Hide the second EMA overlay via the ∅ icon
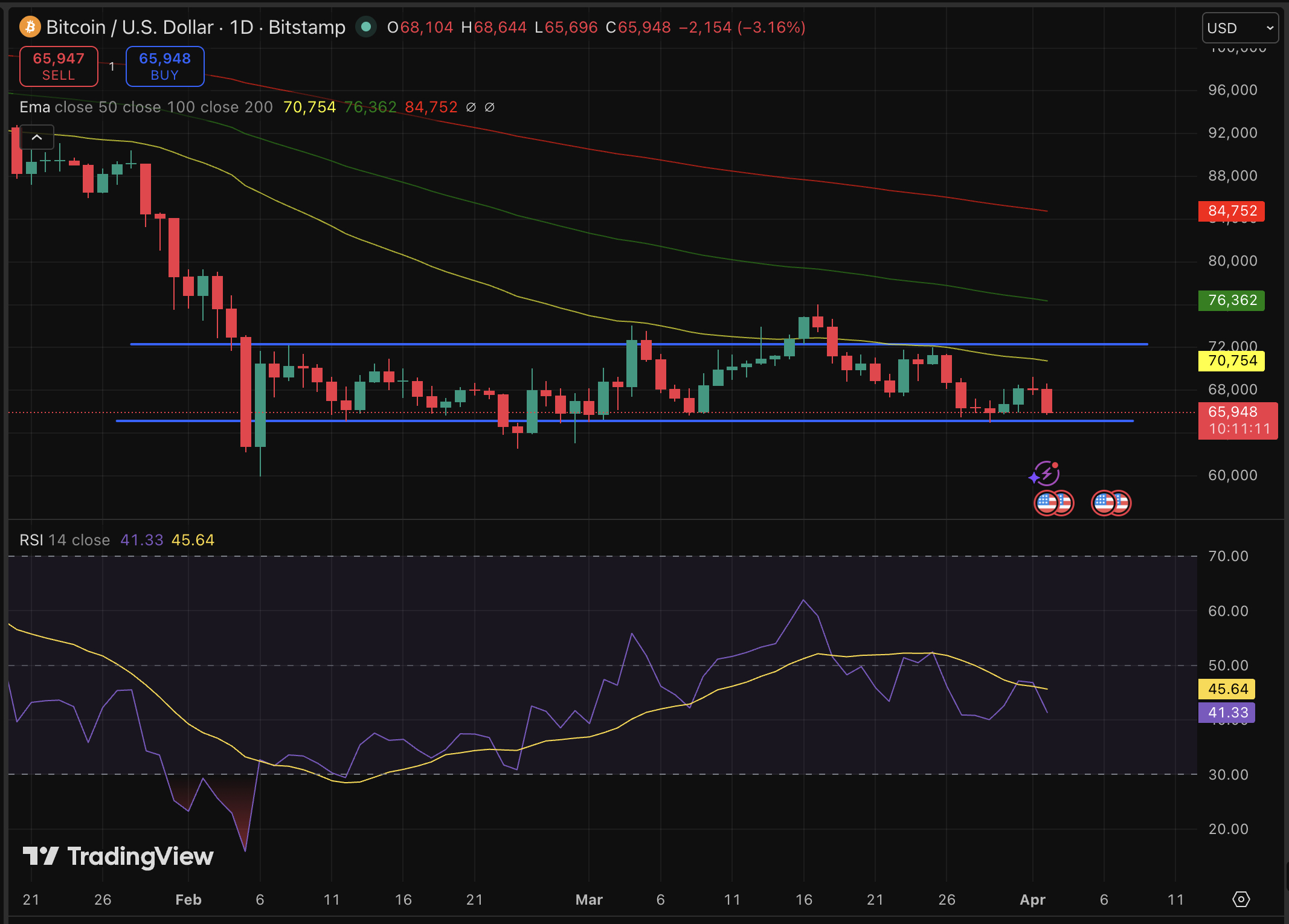Screen dimensions: 1289x924 tap(489, 107)
